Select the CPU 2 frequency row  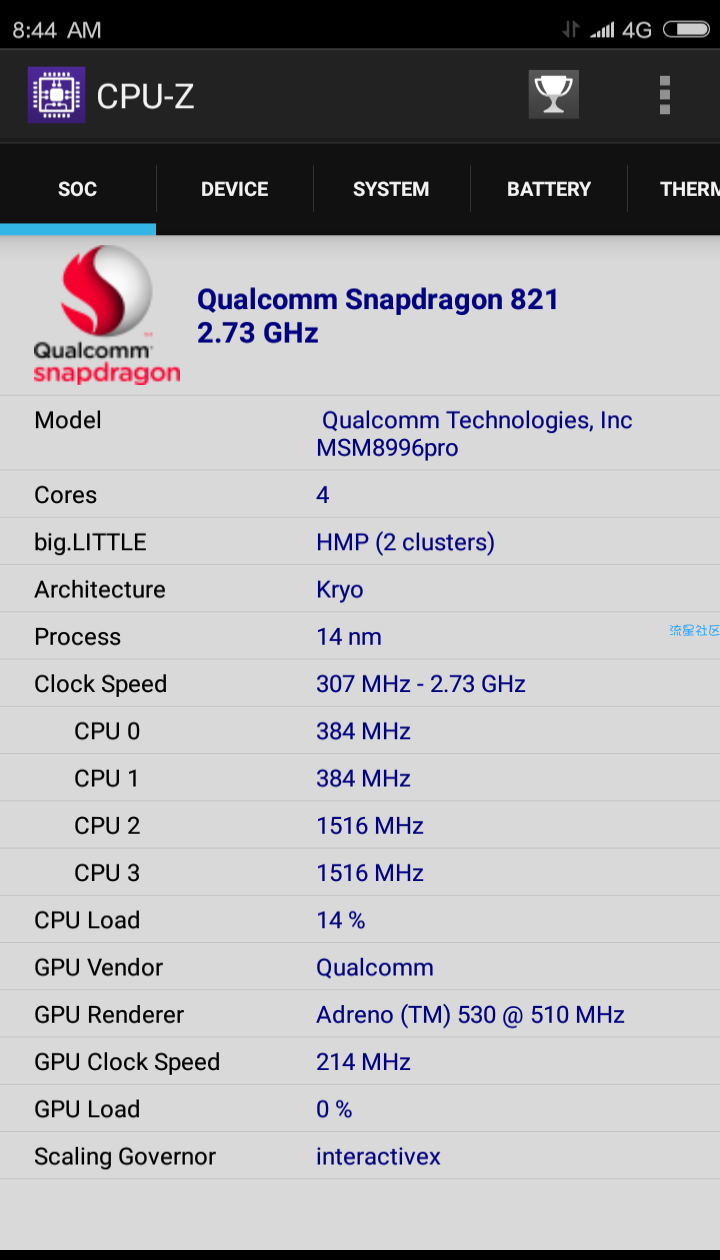pos(360,826)
